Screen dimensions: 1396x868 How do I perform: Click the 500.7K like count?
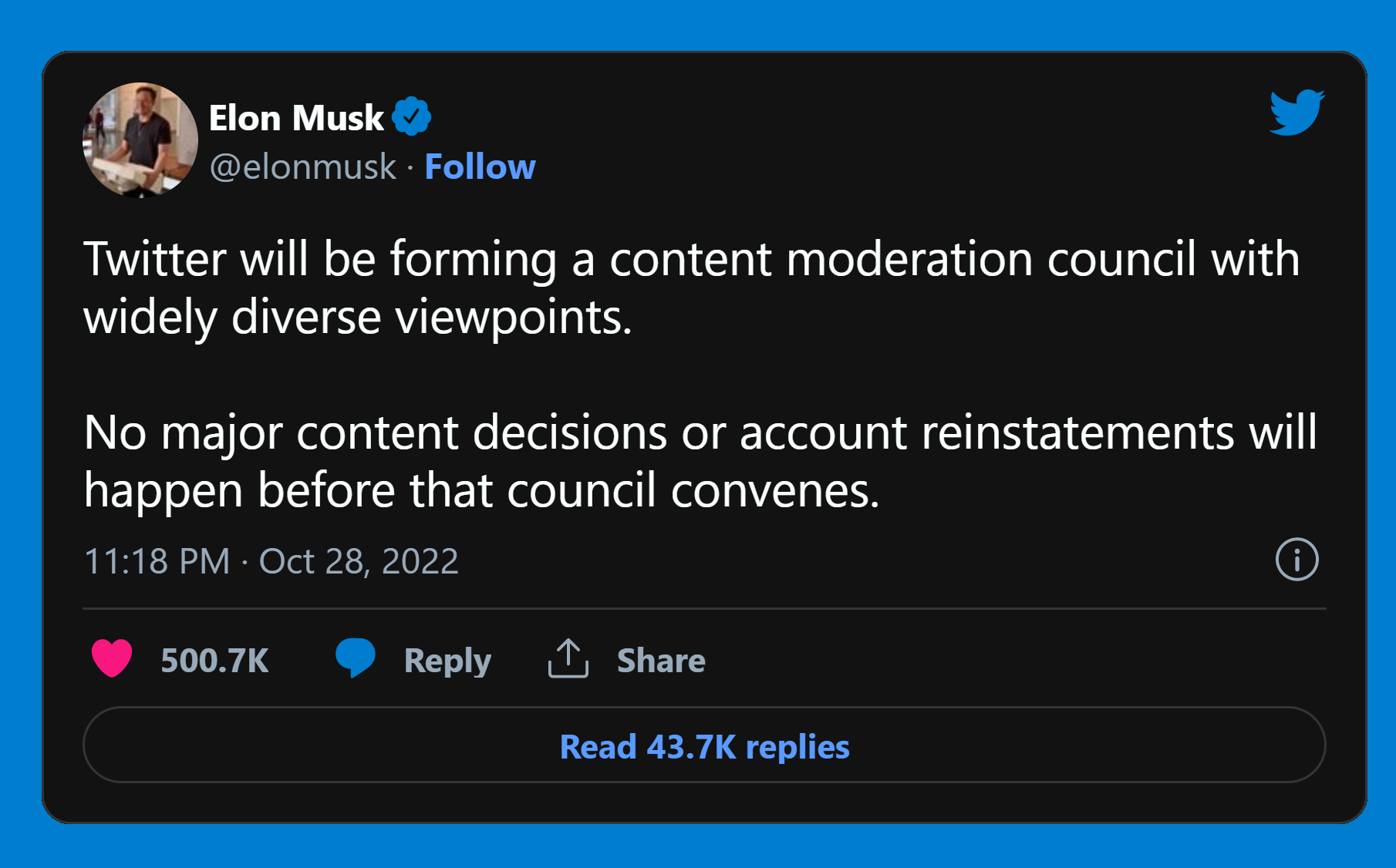[214, 661]
